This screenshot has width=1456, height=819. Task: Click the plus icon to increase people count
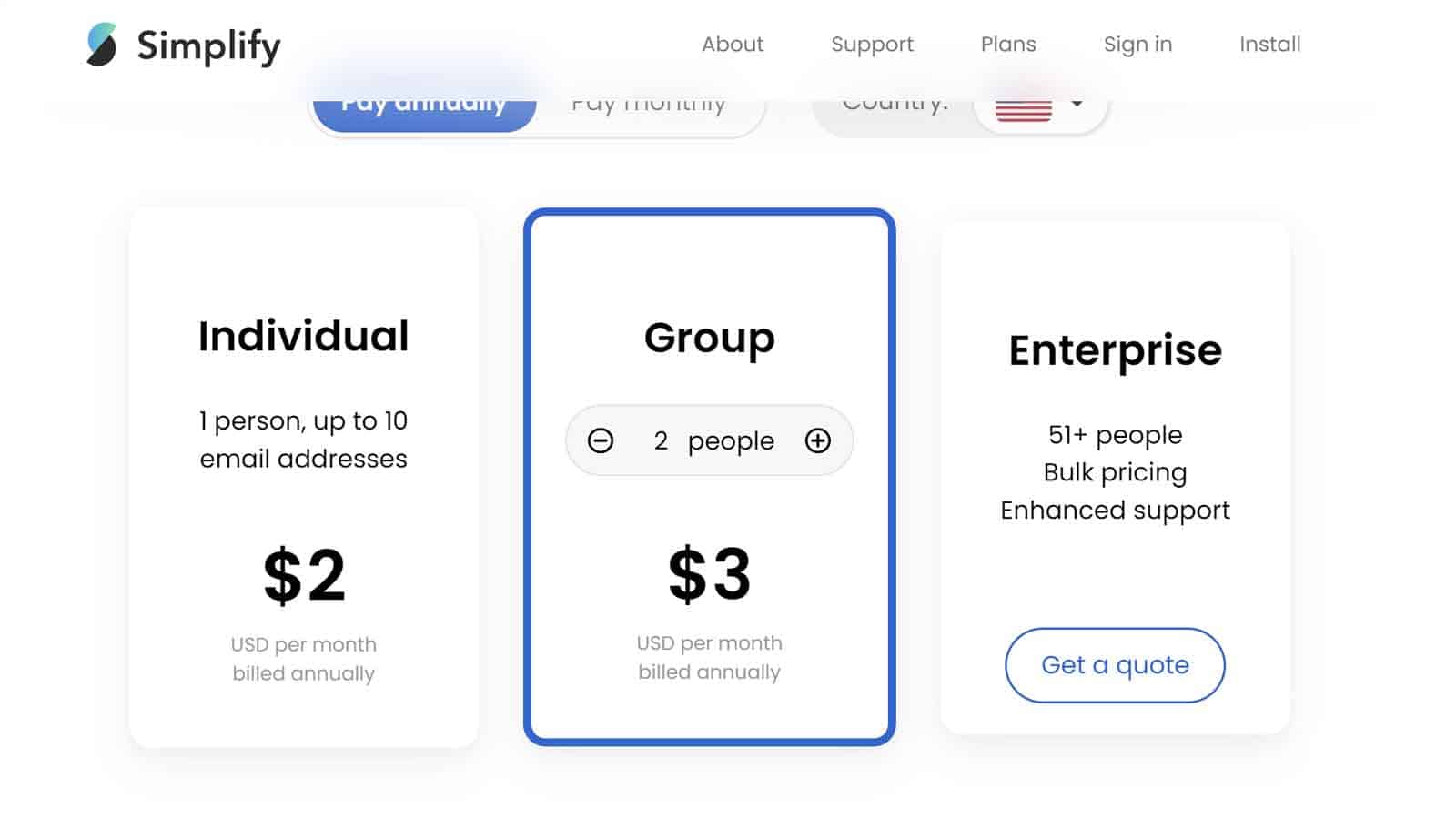point(817,440)
